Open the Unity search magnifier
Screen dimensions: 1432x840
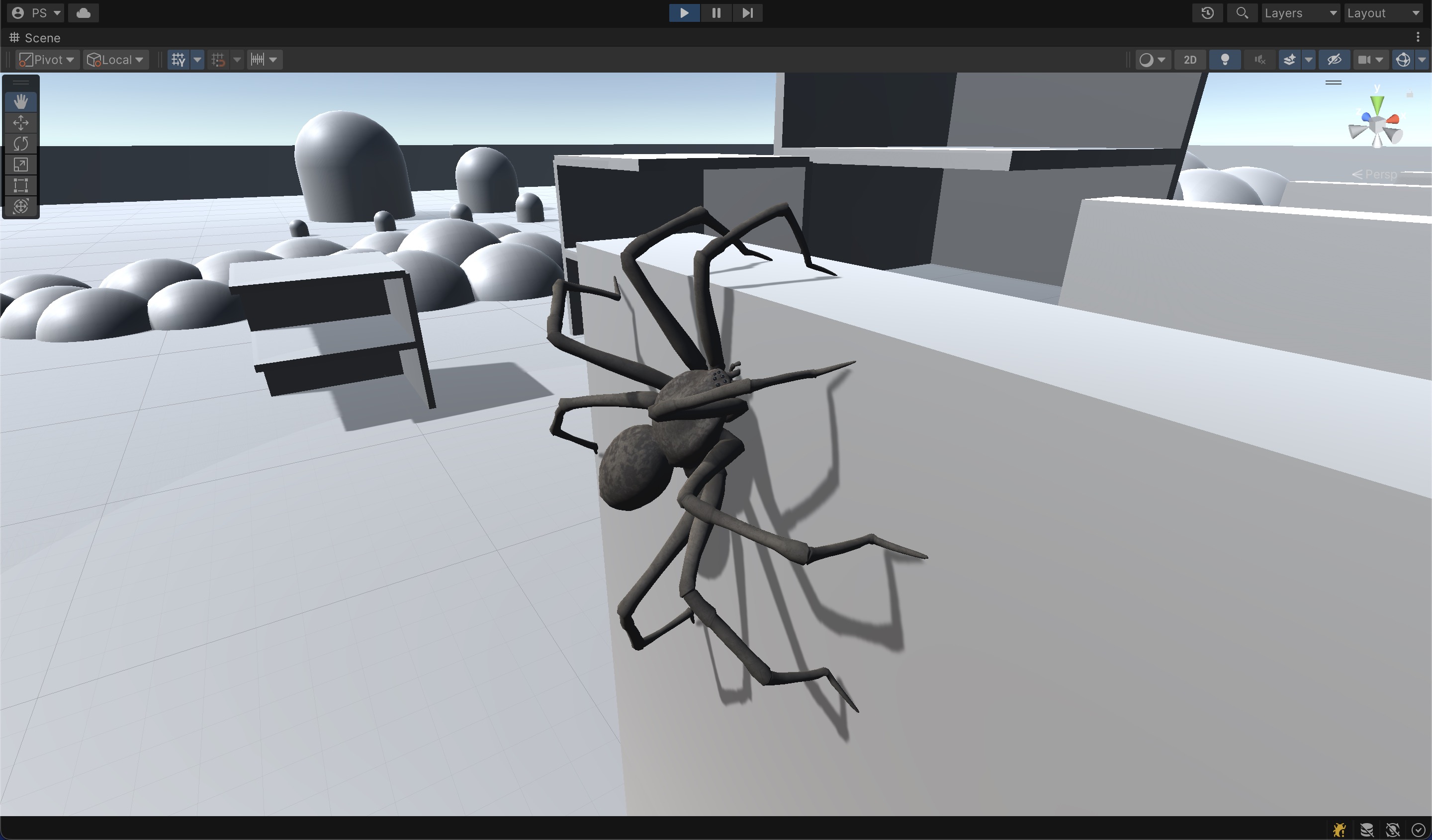click(1242, 12)
